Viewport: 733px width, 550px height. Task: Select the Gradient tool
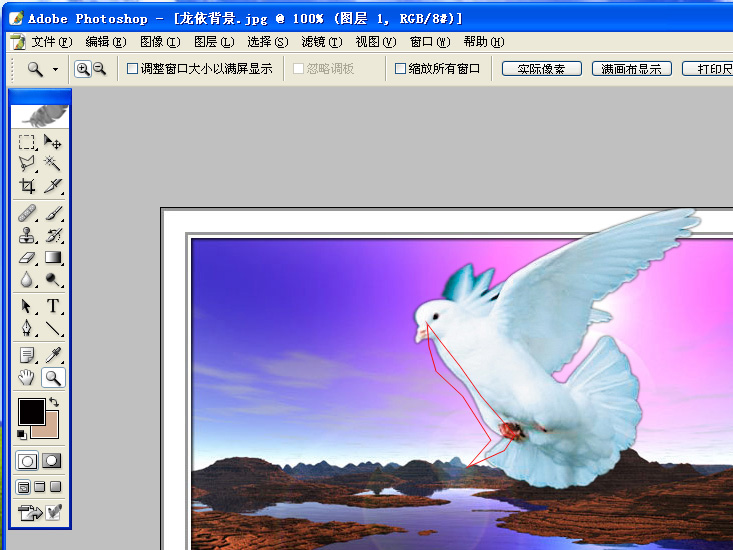pos(52,257)
